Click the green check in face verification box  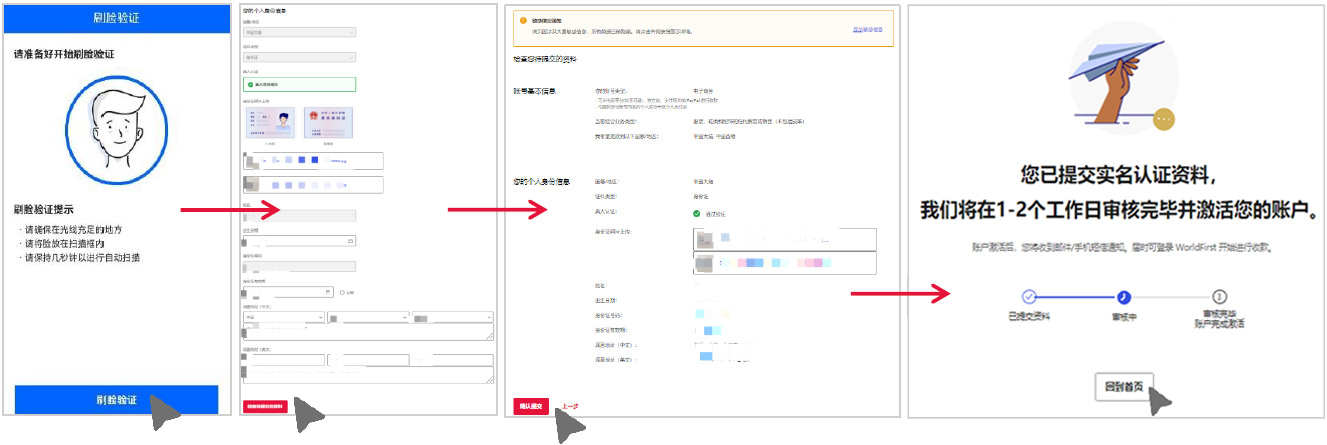point(248,85)
